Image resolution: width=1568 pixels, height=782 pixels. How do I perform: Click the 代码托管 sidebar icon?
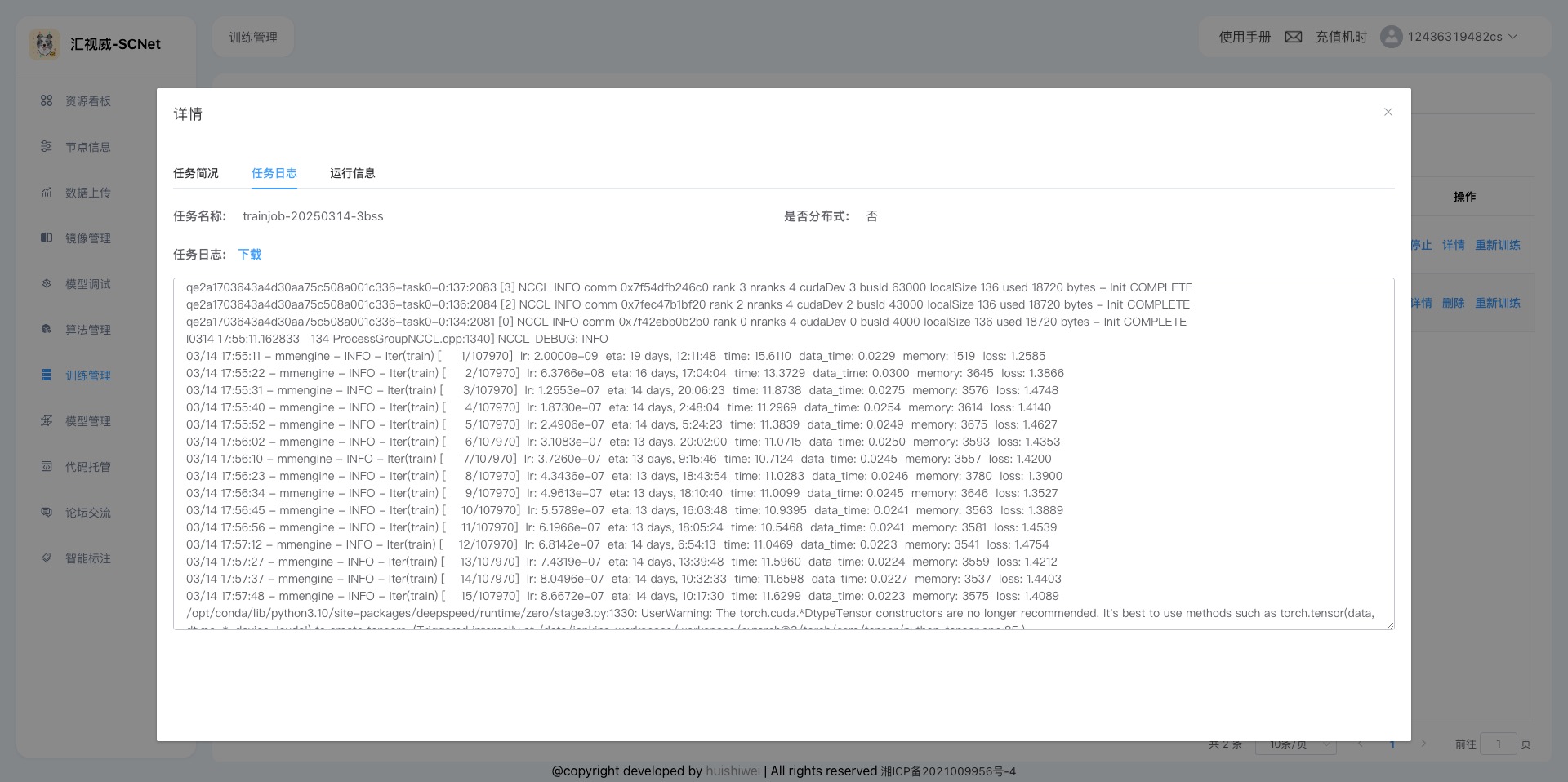tap(47, 466)
